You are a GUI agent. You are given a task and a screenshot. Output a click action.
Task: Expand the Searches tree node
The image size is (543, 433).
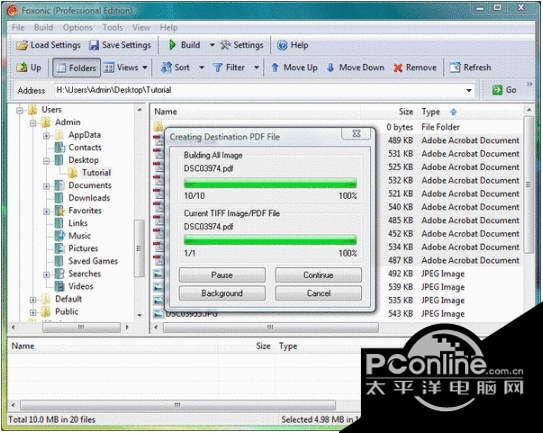(x=46, y=274)
